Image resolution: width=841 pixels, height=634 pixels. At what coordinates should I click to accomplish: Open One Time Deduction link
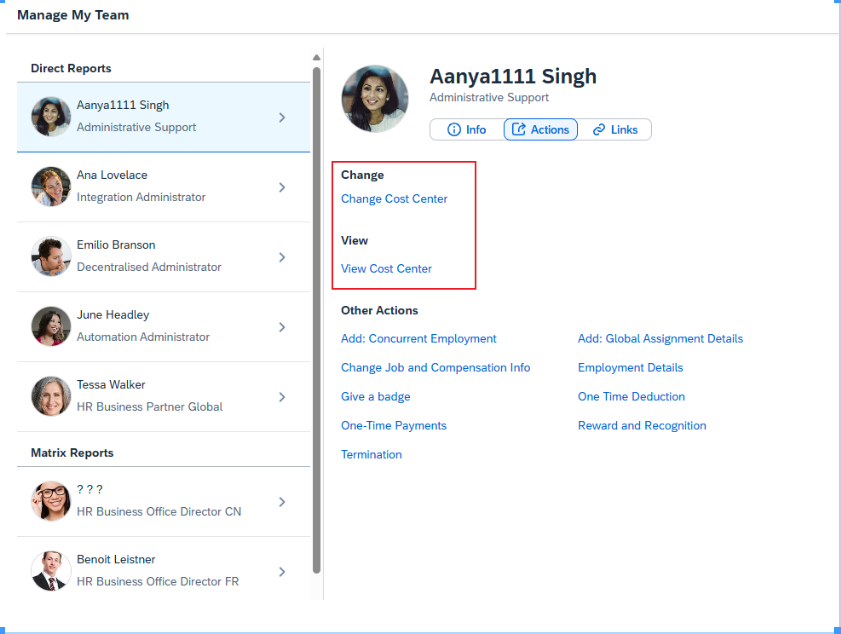pos(631,397)
